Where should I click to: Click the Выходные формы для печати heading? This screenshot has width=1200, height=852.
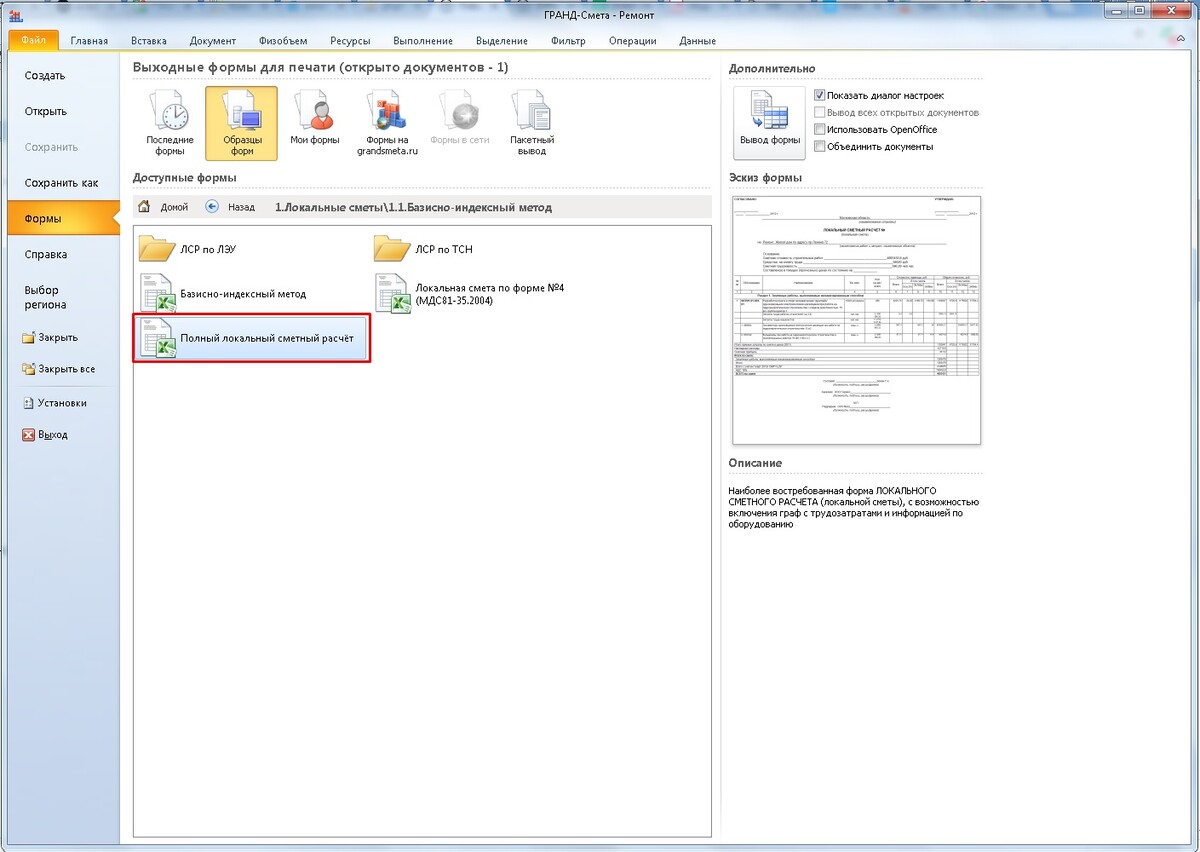(321, 67)
